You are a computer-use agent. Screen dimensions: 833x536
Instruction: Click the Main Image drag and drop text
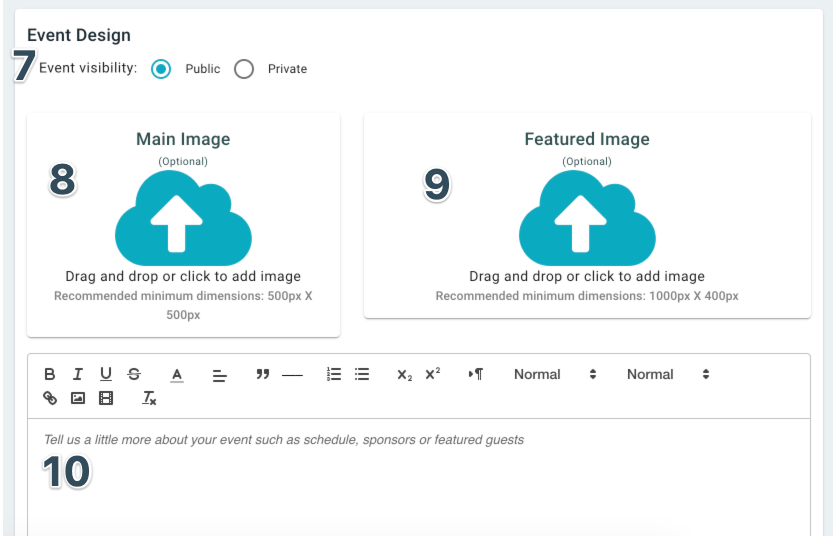[x=183, y=276]
